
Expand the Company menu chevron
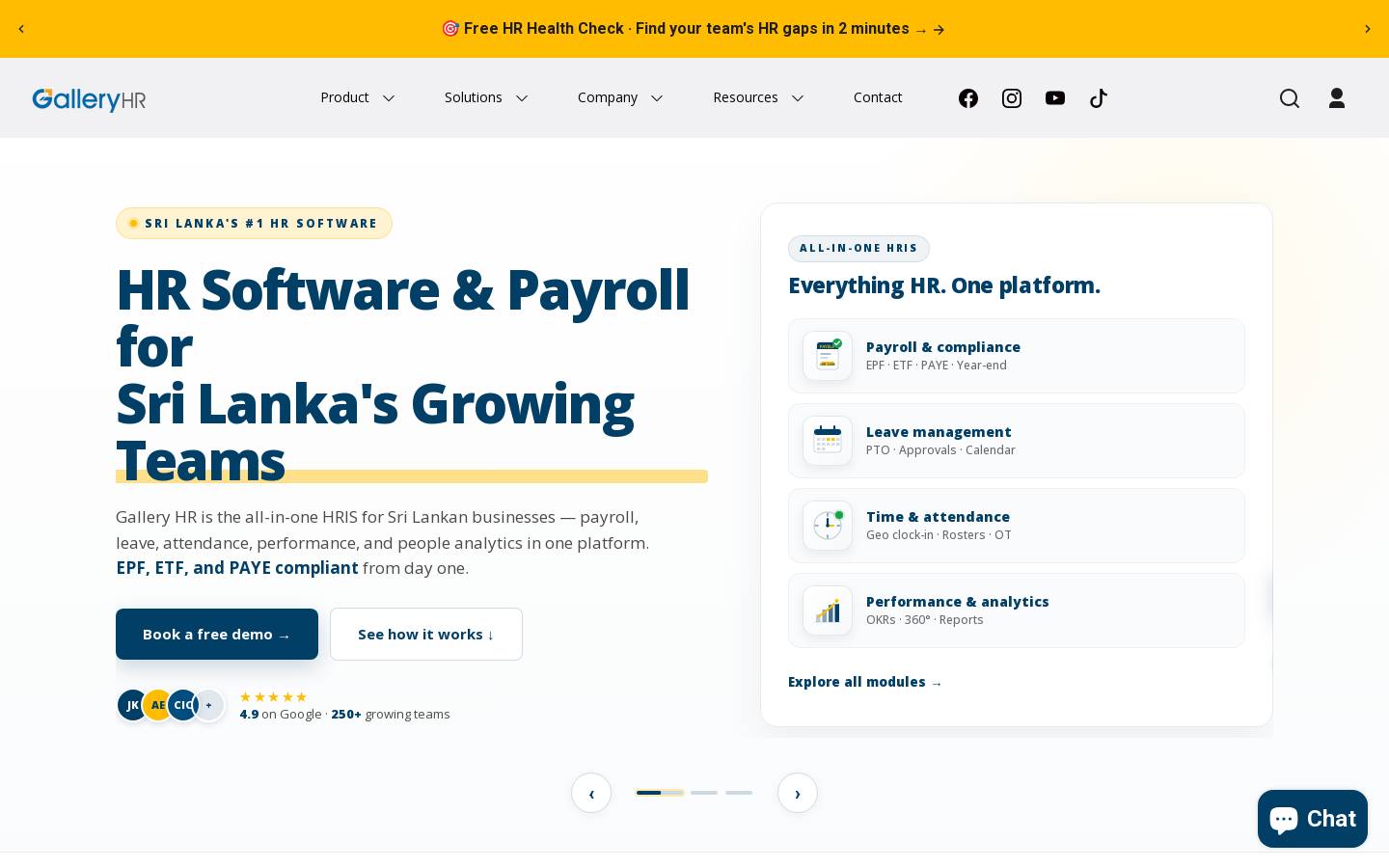pyautogui.click(x=657, y=98)
